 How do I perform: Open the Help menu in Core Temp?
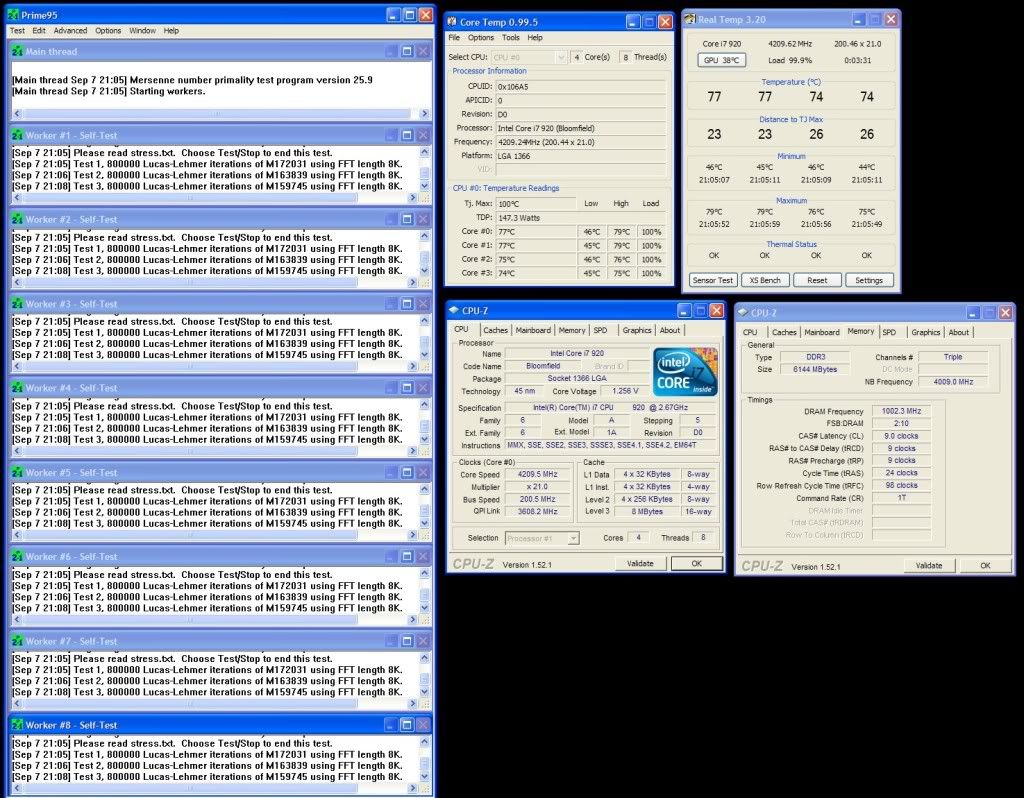click(535, 38)
